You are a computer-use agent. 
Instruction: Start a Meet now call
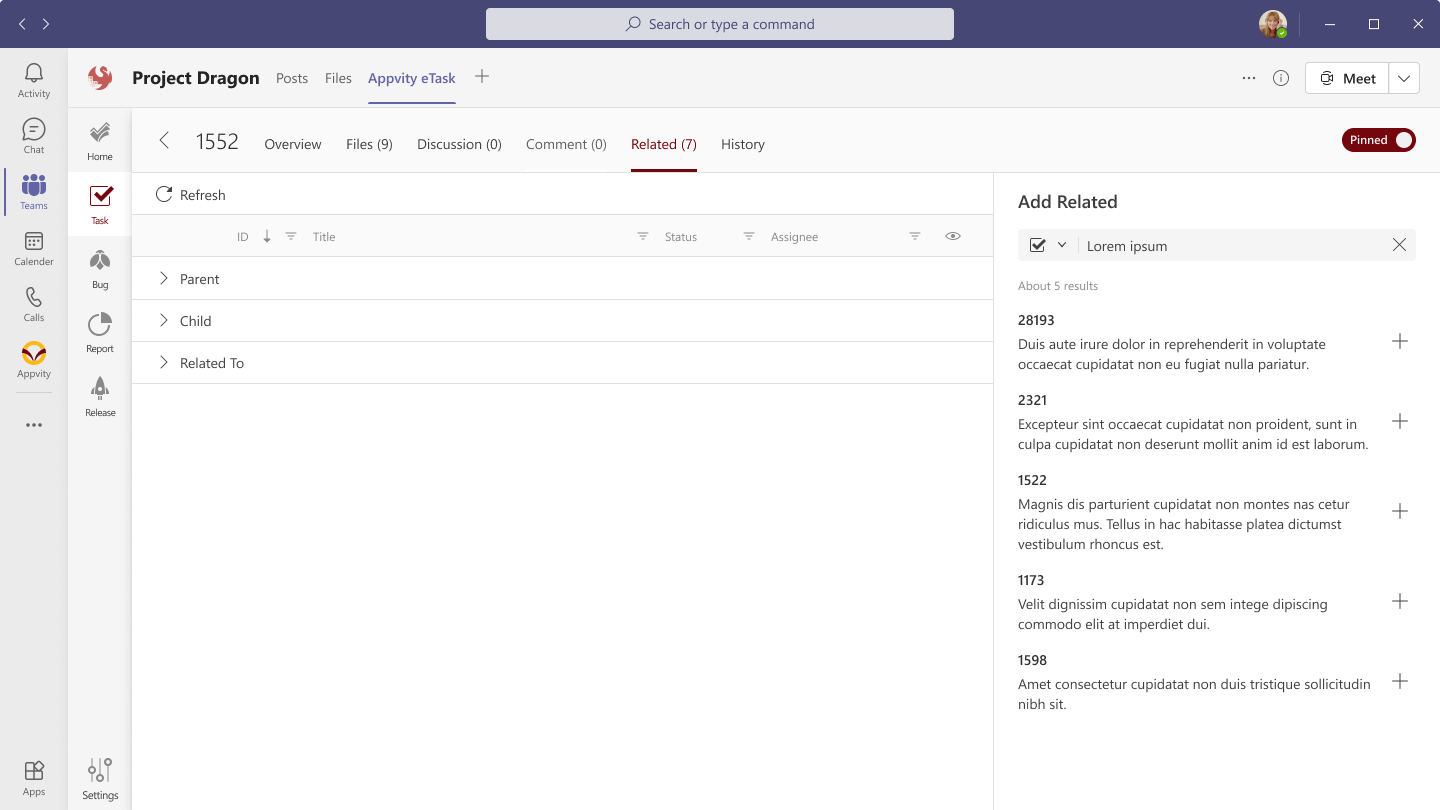click(x=1346, y=77)
